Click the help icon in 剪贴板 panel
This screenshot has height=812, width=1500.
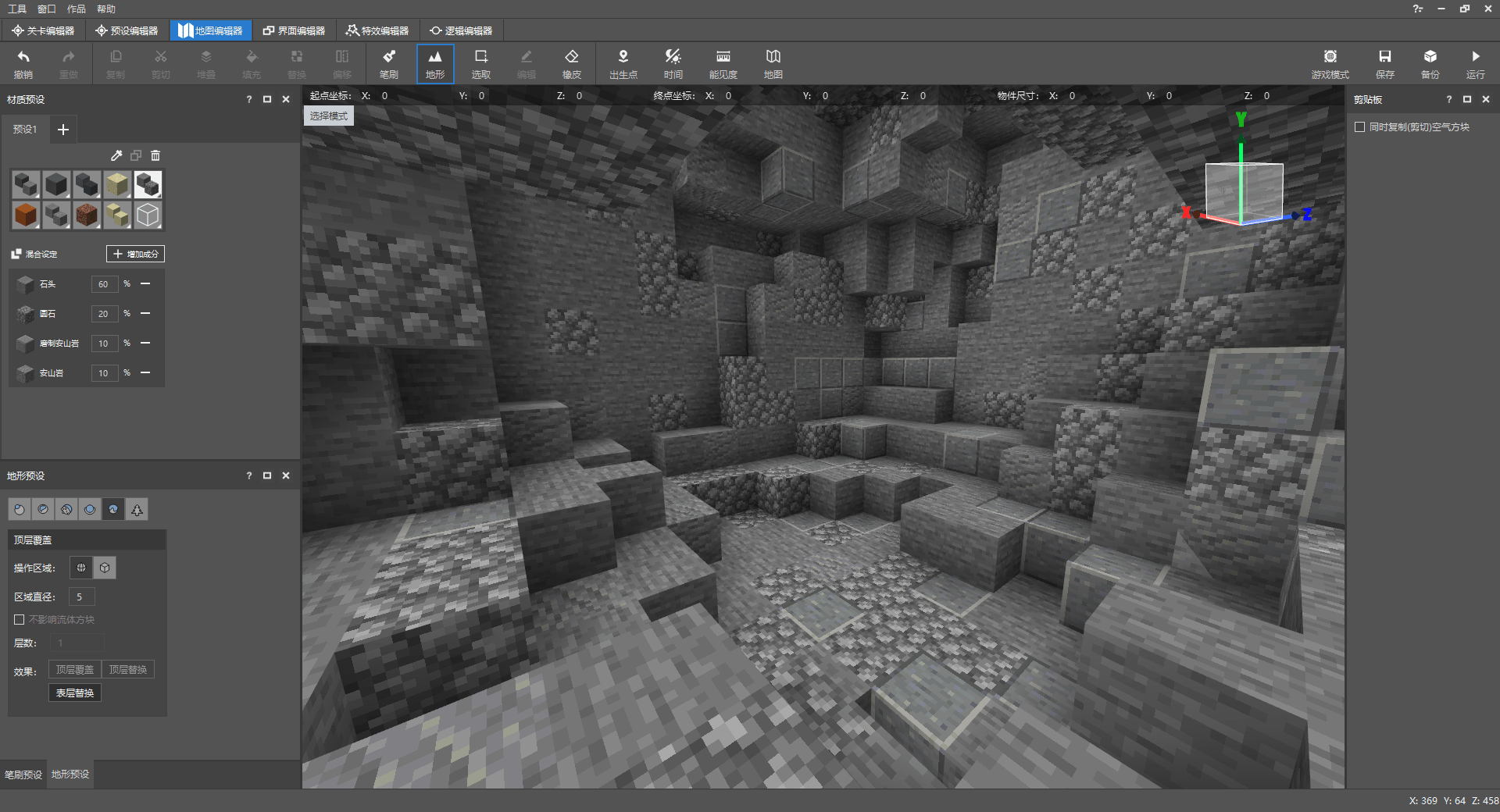click(x=1449, y=100)
